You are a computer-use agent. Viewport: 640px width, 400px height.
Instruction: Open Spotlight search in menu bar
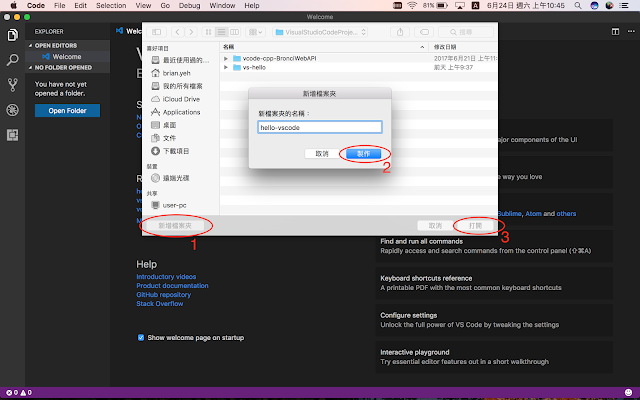578,5
